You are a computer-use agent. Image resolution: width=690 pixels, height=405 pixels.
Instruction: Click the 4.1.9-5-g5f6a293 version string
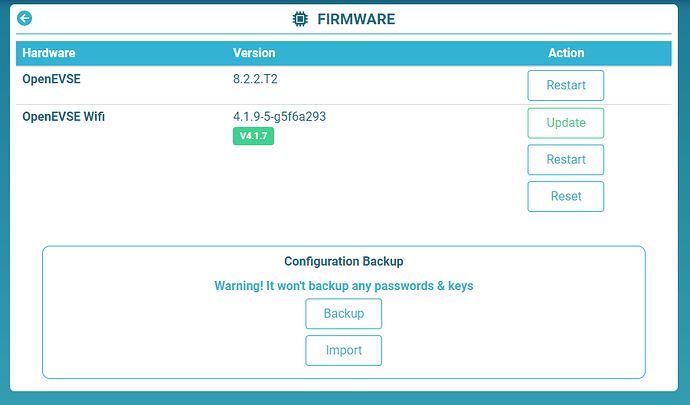279,117
